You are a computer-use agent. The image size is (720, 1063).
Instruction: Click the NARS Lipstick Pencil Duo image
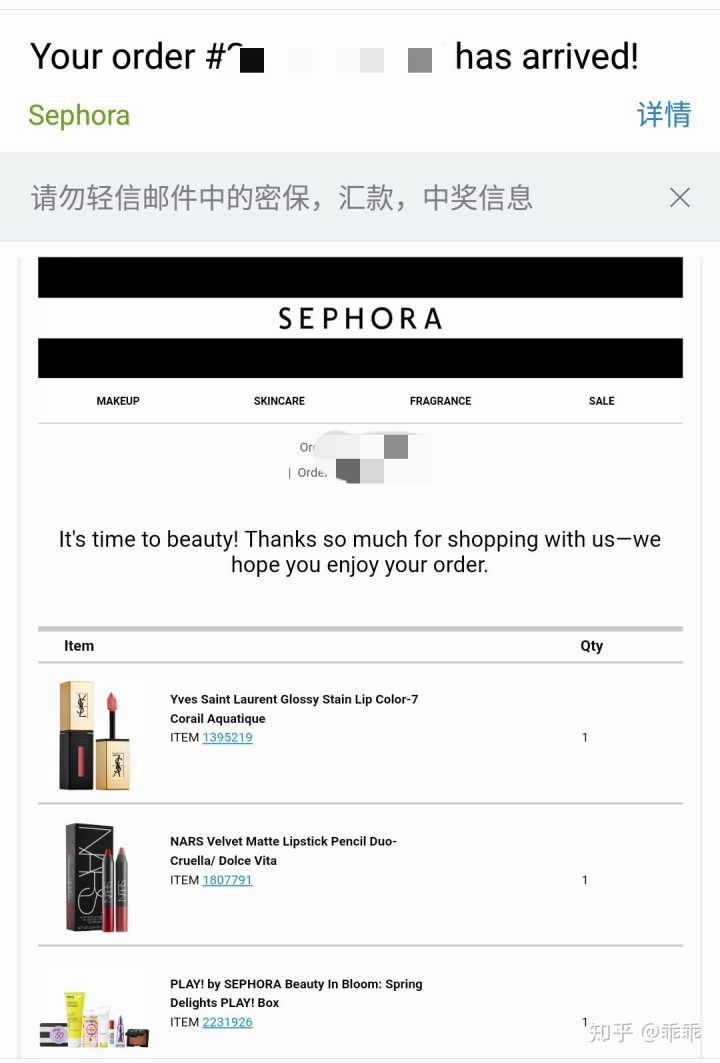[x=97, y=878]
